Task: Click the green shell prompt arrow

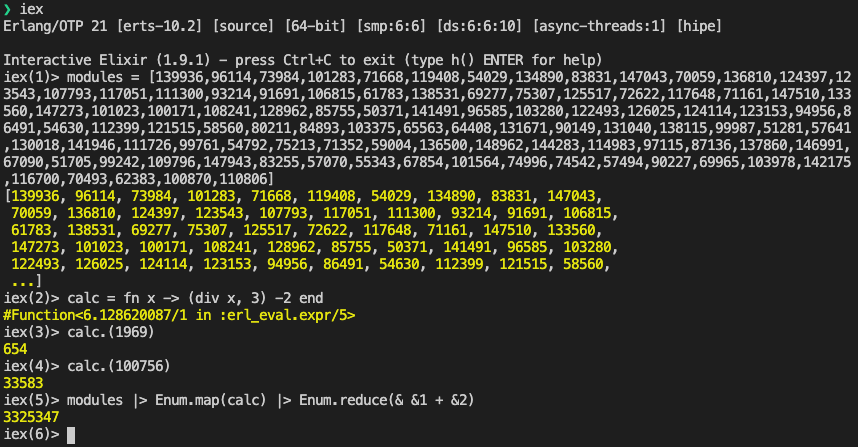Action: pos(7,9)
